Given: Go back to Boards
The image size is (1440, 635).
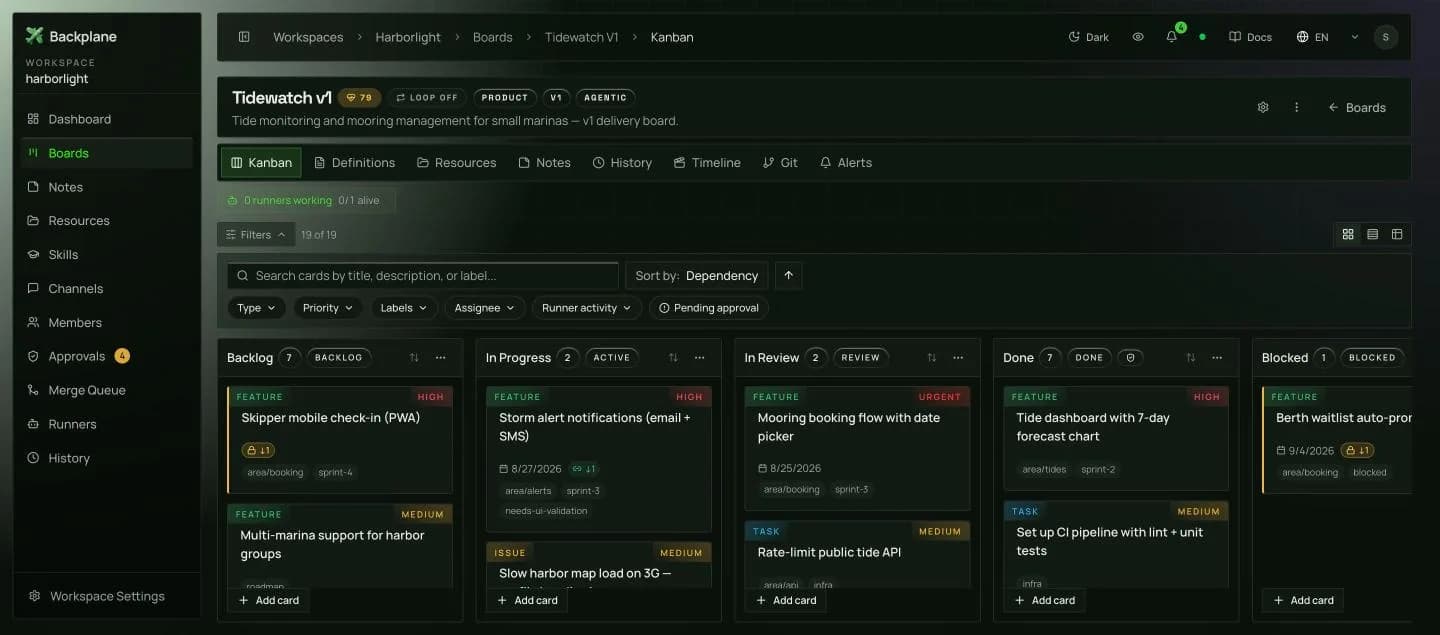Looking at the screenshot, I should tap(1357, 107).
